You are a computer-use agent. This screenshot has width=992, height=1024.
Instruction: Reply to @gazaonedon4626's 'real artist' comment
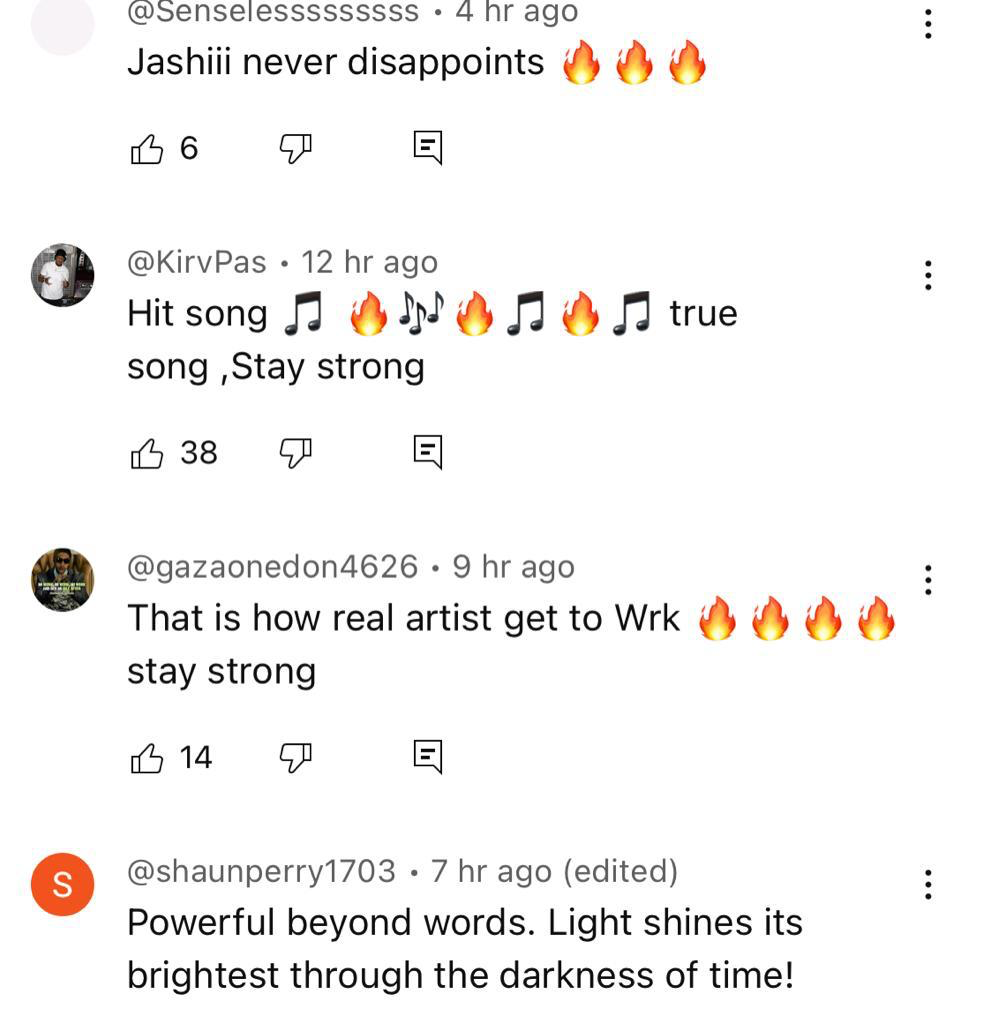[428, 757]
